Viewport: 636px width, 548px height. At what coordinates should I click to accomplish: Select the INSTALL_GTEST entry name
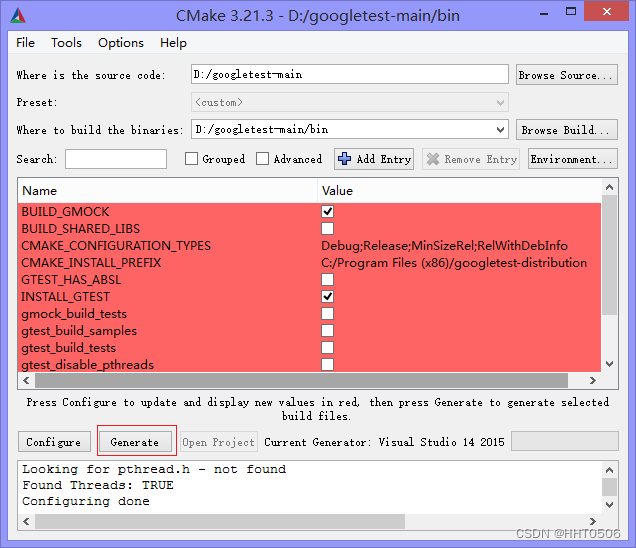click(65, 297)
